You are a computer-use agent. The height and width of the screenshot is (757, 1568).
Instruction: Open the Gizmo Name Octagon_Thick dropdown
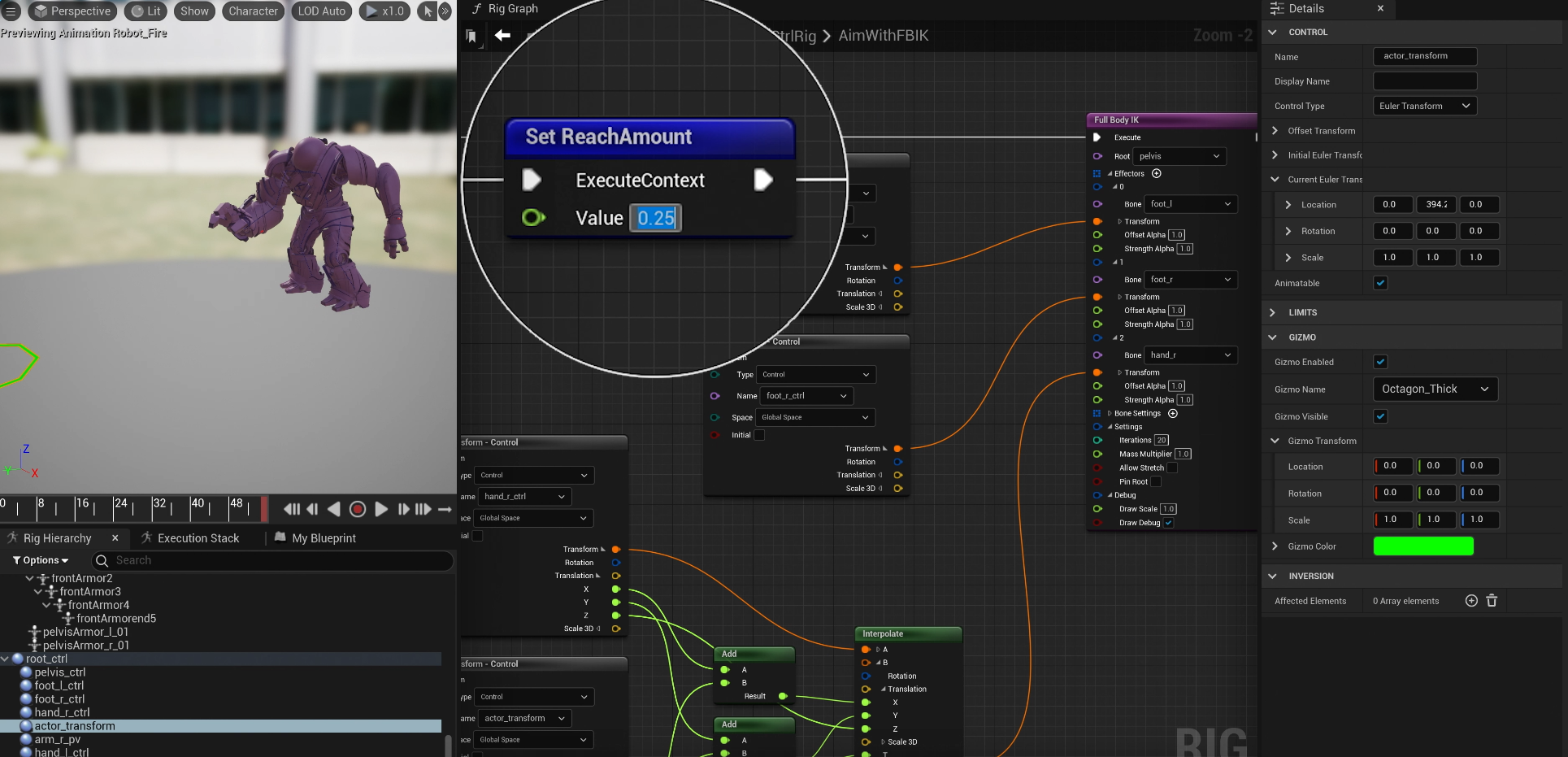(1435, 389)
